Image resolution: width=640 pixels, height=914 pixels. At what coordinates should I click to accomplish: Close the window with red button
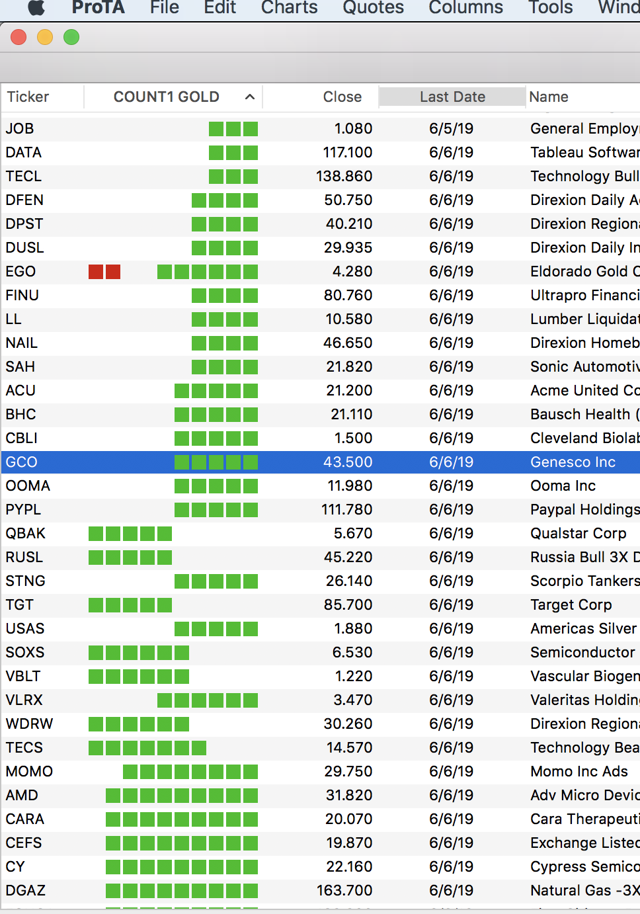(x=19, y=37)
